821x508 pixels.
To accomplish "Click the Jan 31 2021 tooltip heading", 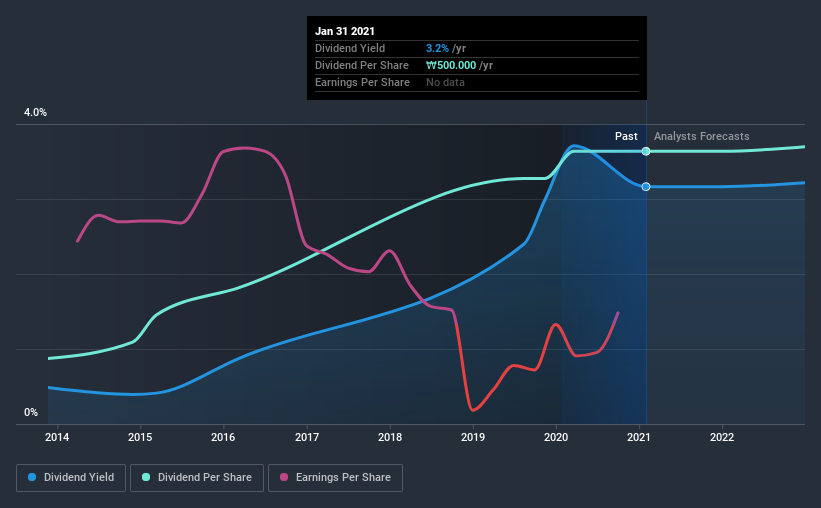I will pos(345,31).
